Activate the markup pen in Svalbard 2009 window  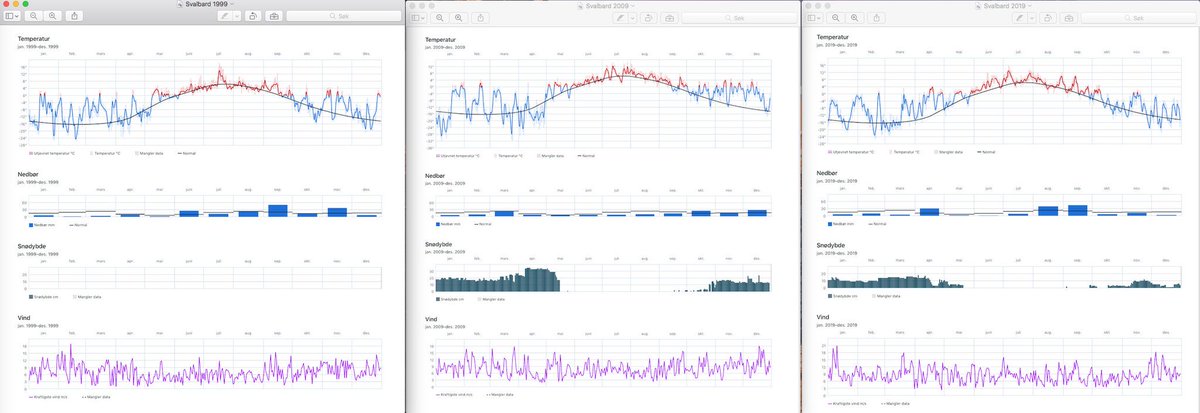(619, 18)
